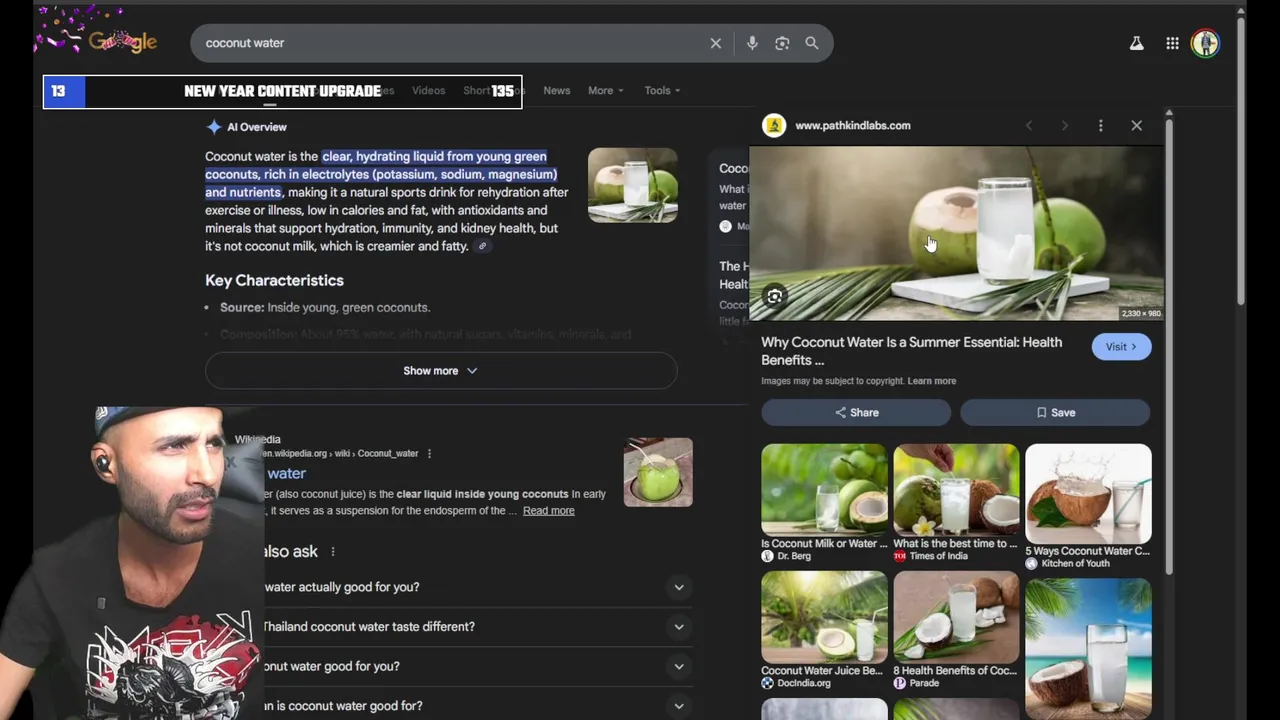Screen dimensions: 1280x720
Task: Click into the coconut water search field
Action: tap(450, 43)
